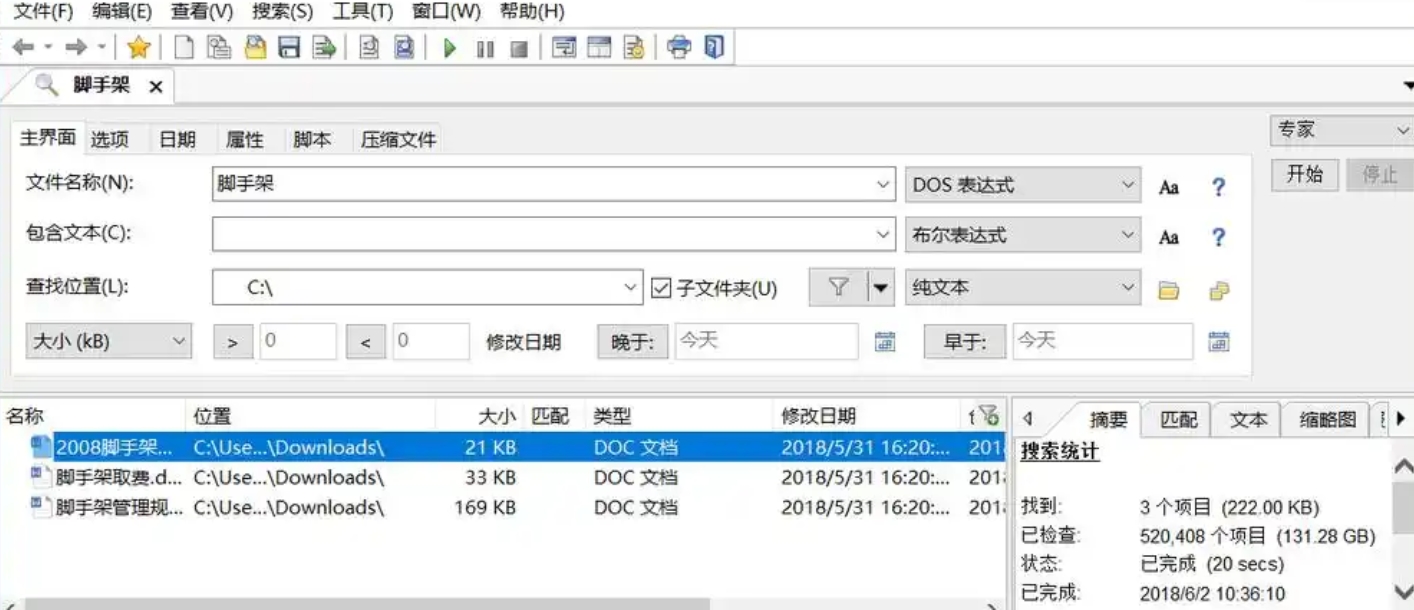Switch to the 选项 tab
The image size is (1414, 610).
[x=110, y=140]
